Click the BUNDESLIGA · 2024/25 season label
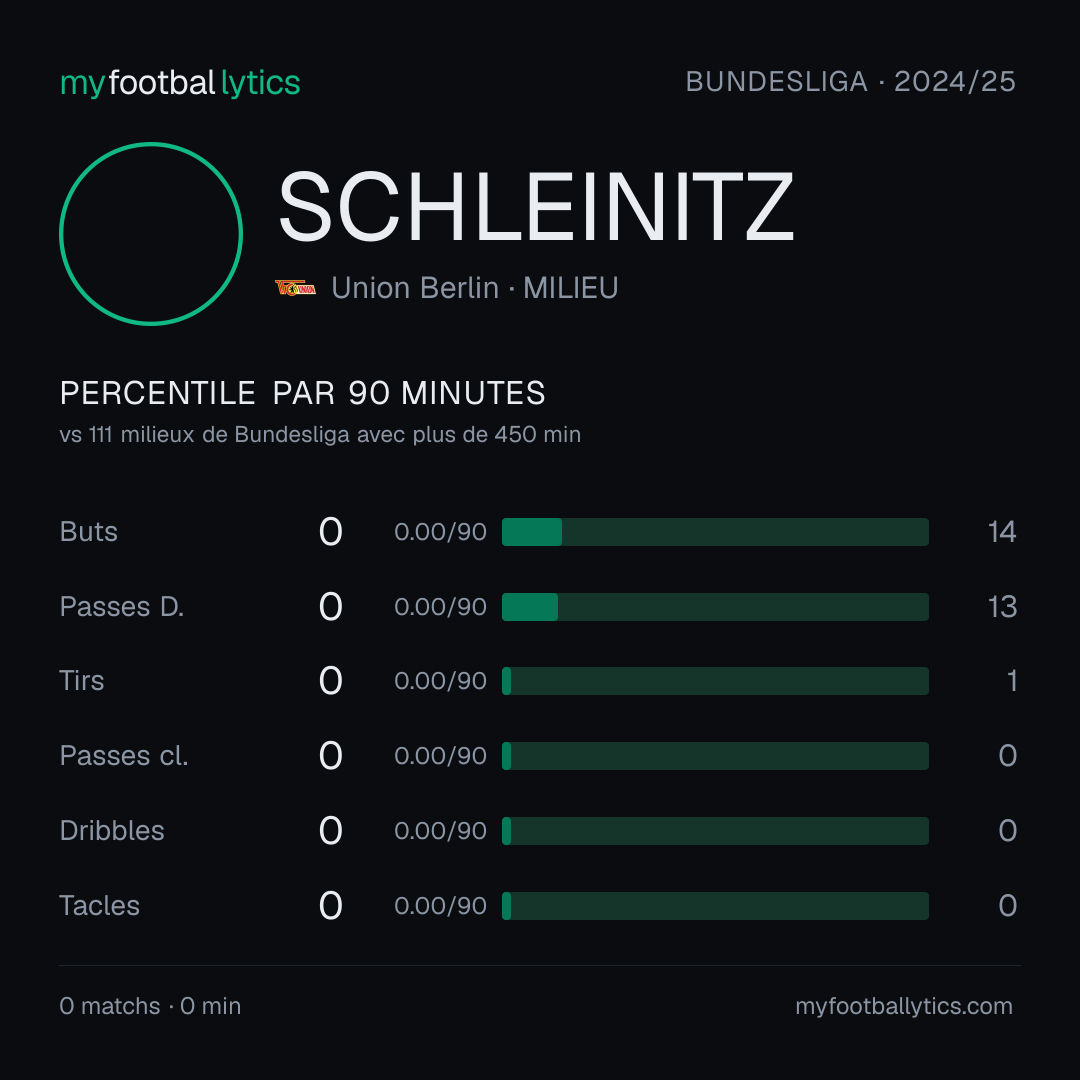Image resolution: width=1080 pixels, height=1080 pixels. click(x=851, y=81)
